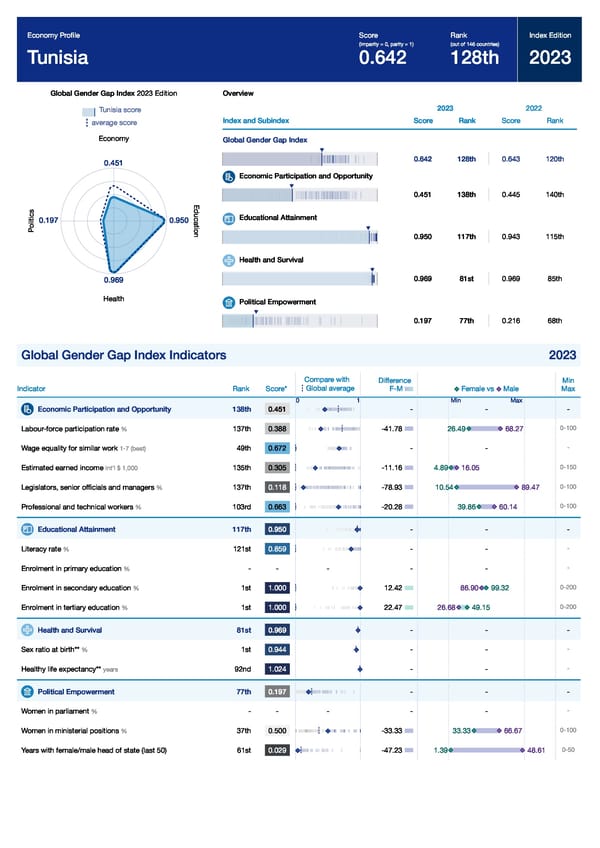The height and width of the screenshot is (848, 600).
Task: Click the Enrolment in tertiary education score box
Action: 279,608
